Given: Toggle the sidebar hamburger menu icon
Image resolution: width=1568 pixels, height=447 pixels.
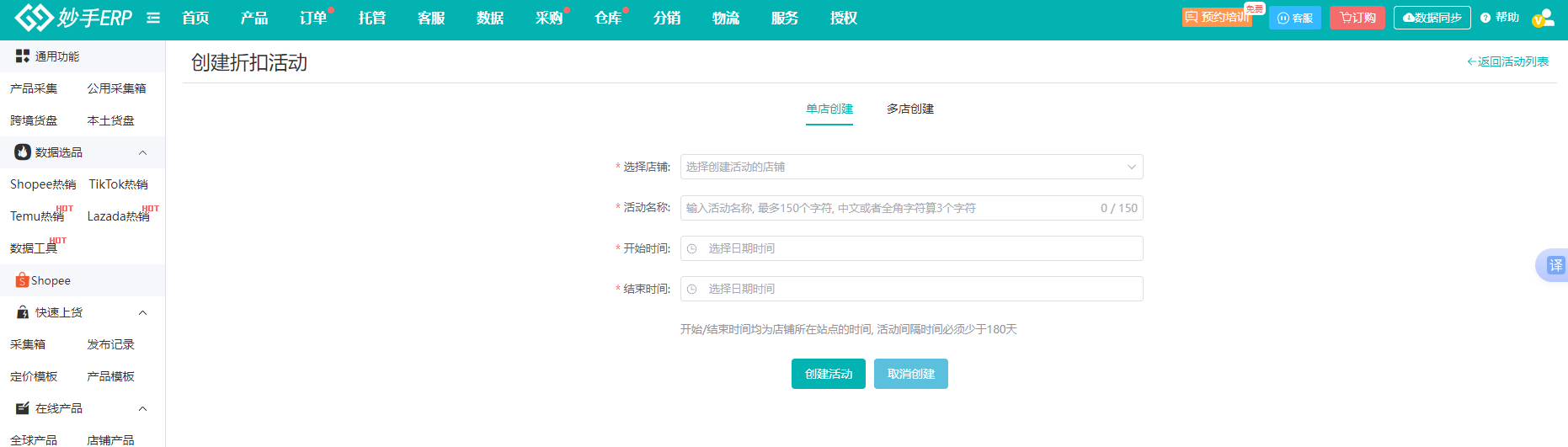Looking at the screenshot, I should point(153,18).
